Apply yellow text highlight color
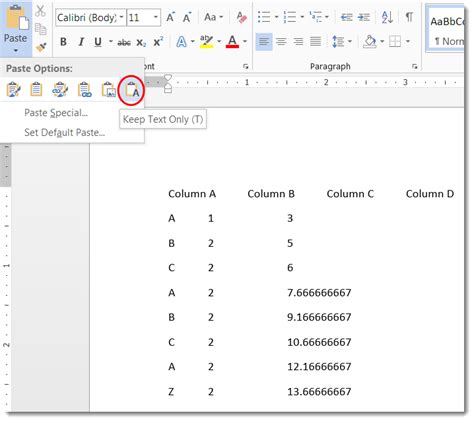 (207, 42)
